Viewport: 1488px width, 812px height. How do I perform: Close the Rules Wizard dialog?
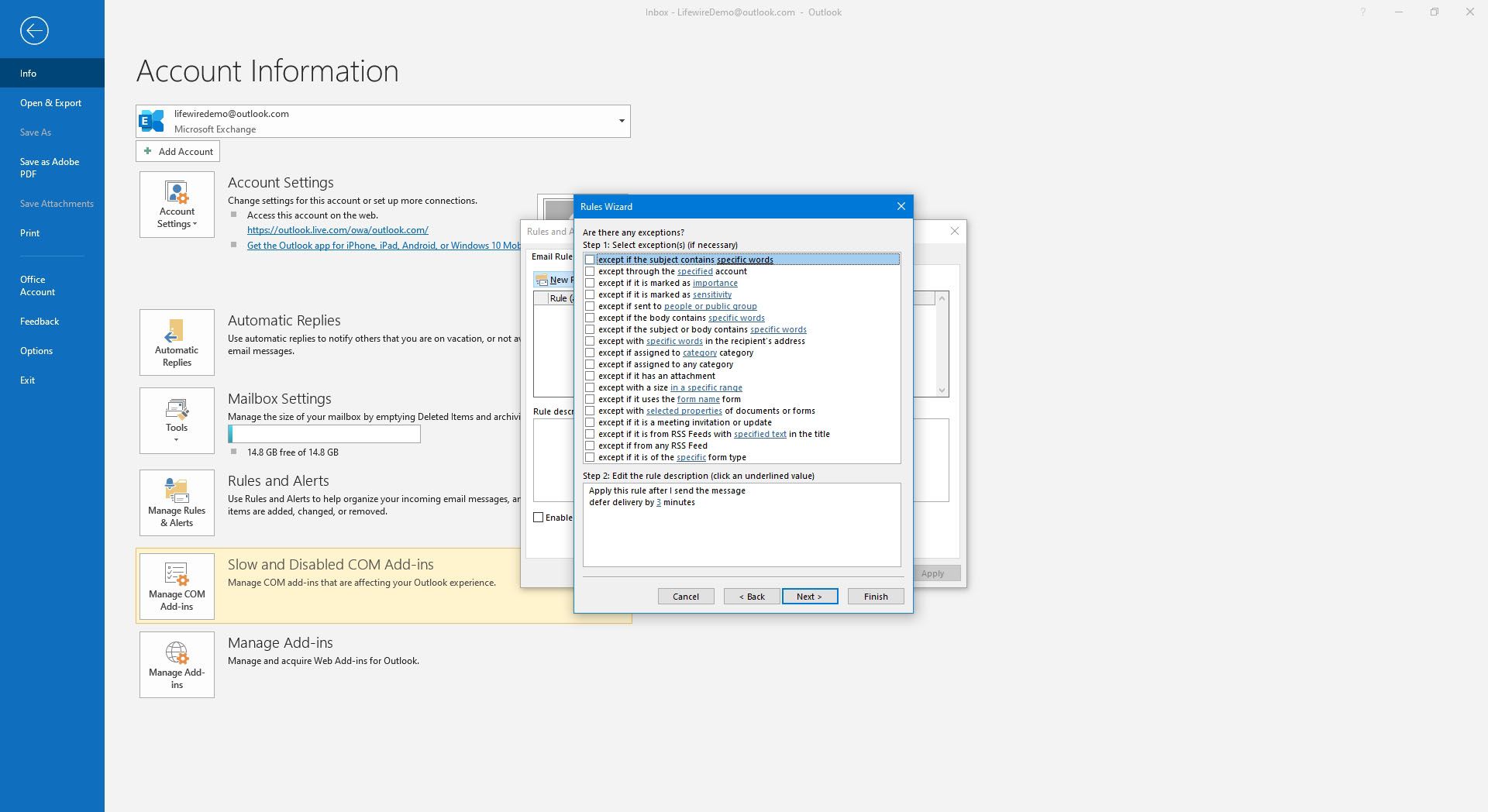tap(901, 207)
